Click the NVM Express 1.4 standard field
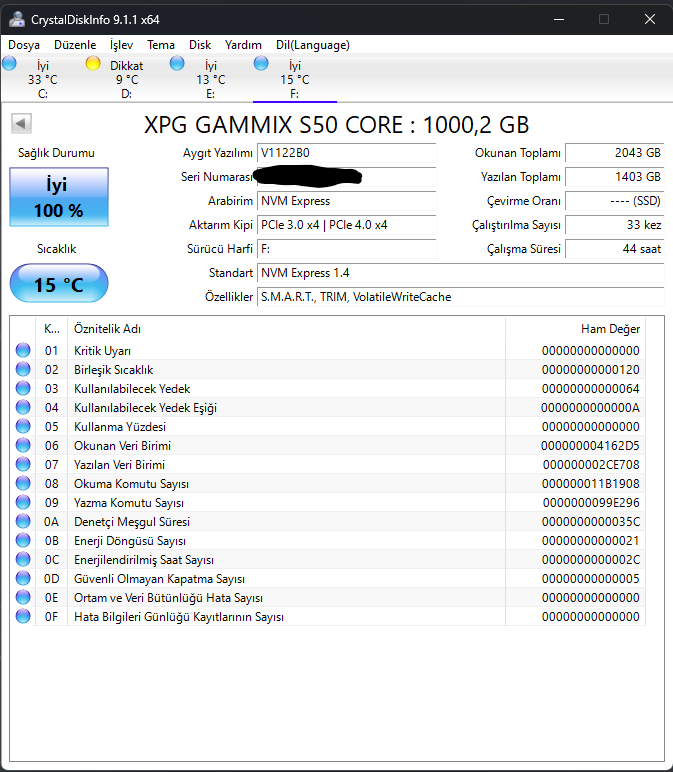 tap(461, 273)
